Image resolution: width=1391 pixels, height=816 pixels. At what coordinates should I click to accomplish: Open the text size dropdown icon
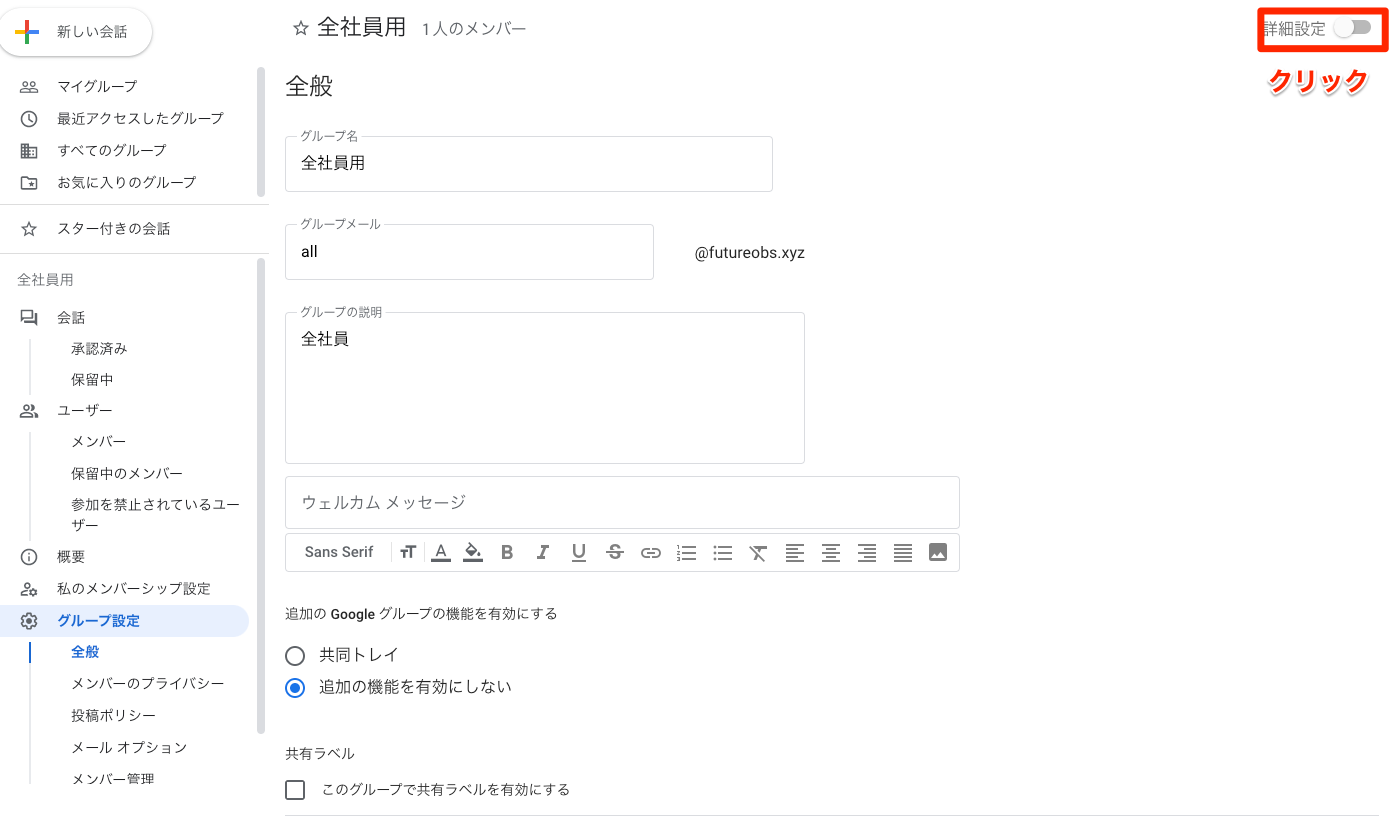pos(407,552)
